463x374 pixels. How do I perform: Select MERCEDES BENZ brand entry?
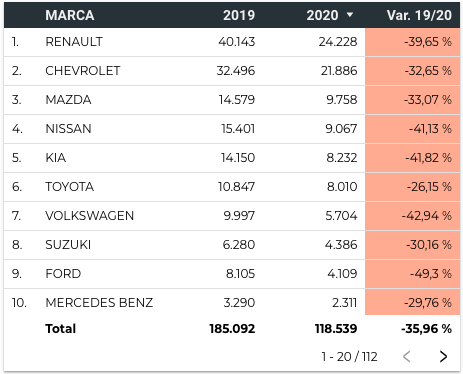tap(99, 303)
